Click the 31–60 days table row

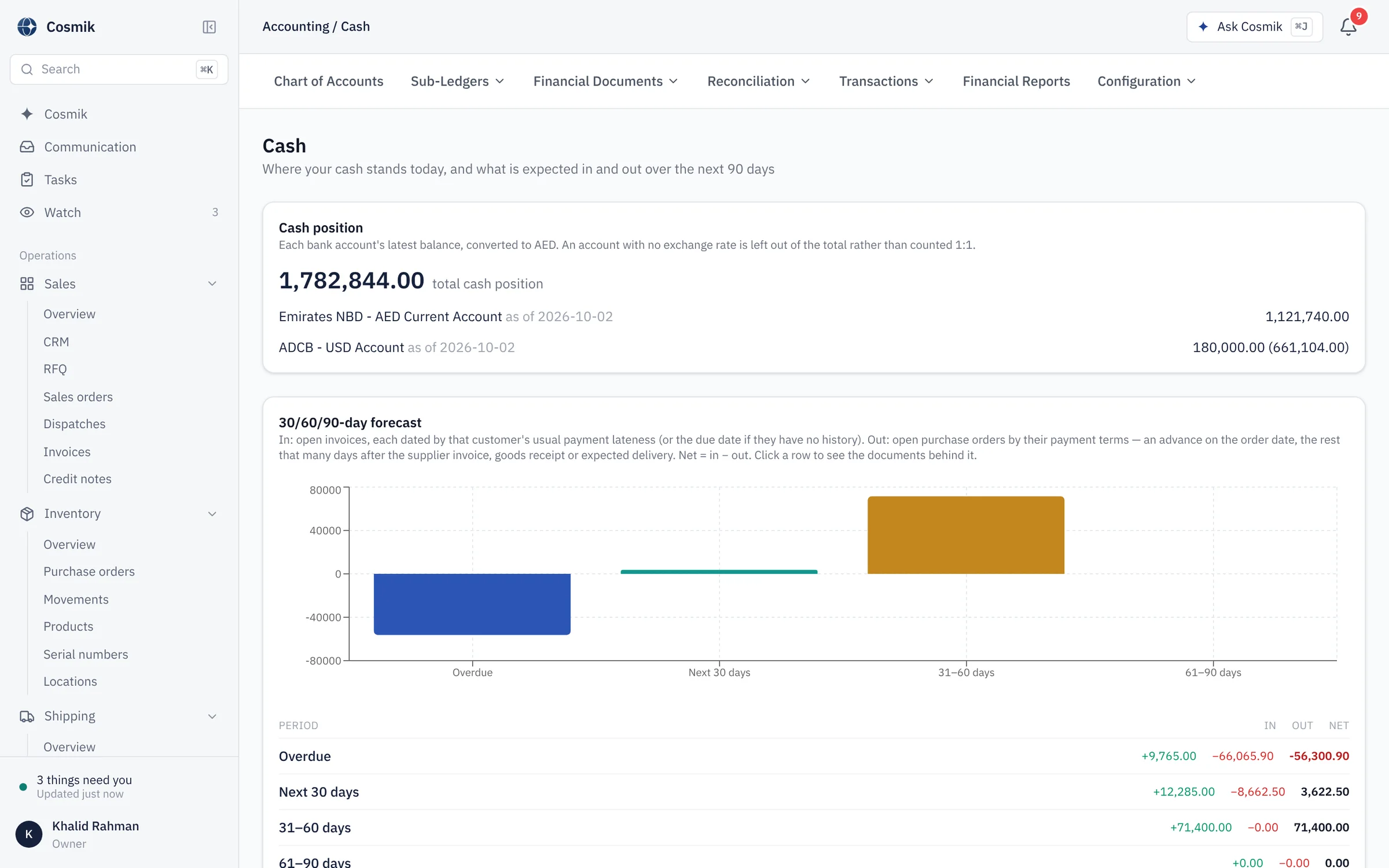[x=814, y=827]
